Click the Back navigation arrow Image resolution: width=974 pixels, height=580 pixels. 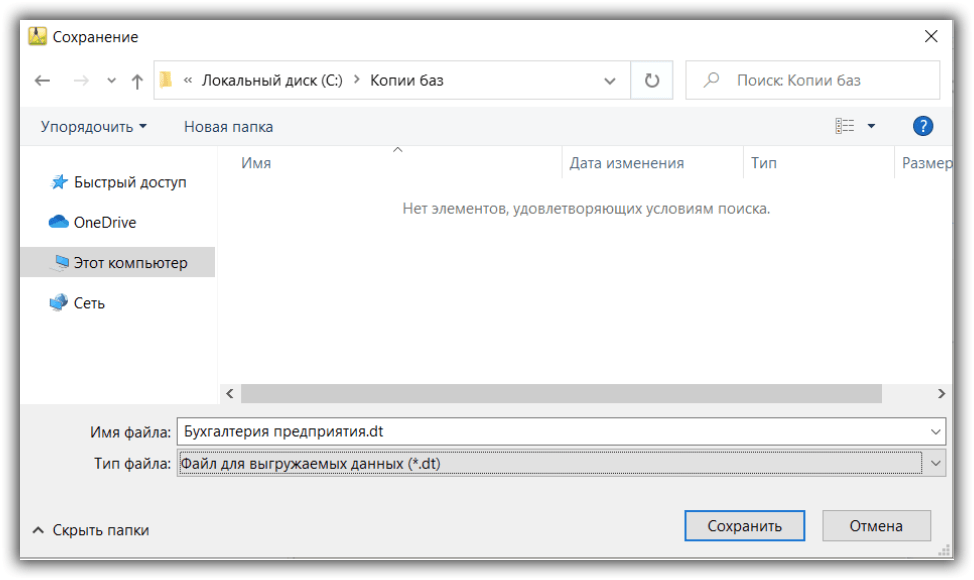click(x=42, y=81)
